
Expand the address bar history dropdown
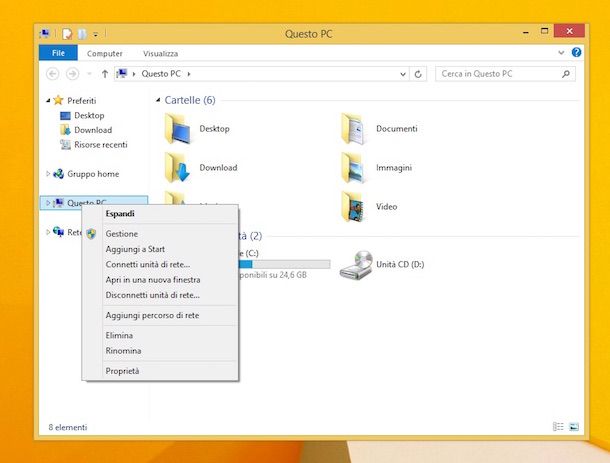pyautogui.click(x=403, y=74)
